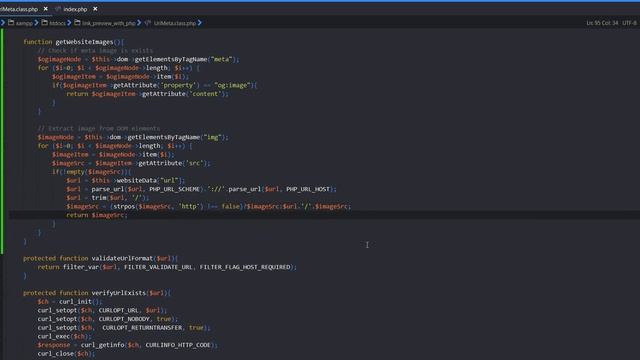Expand the chevron after htdocs breadcrumb

(69, 23)
